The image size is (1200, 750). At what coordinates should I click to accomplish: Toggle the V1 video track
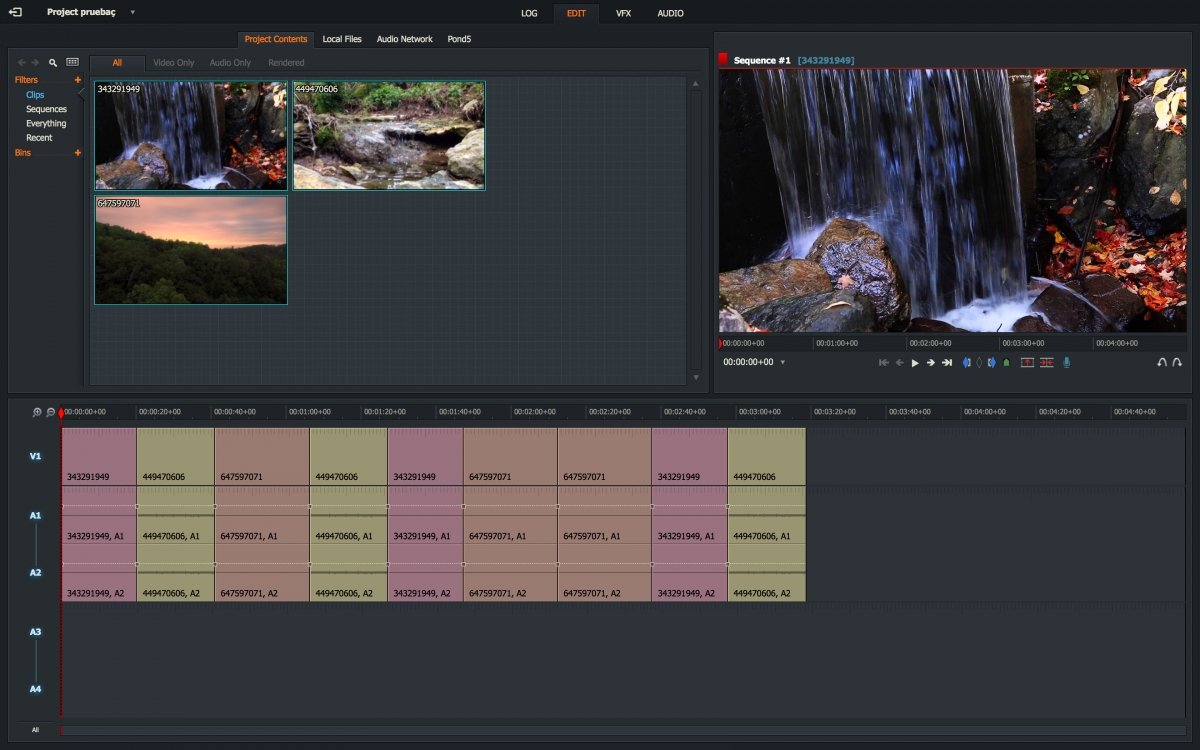(35, 456)
